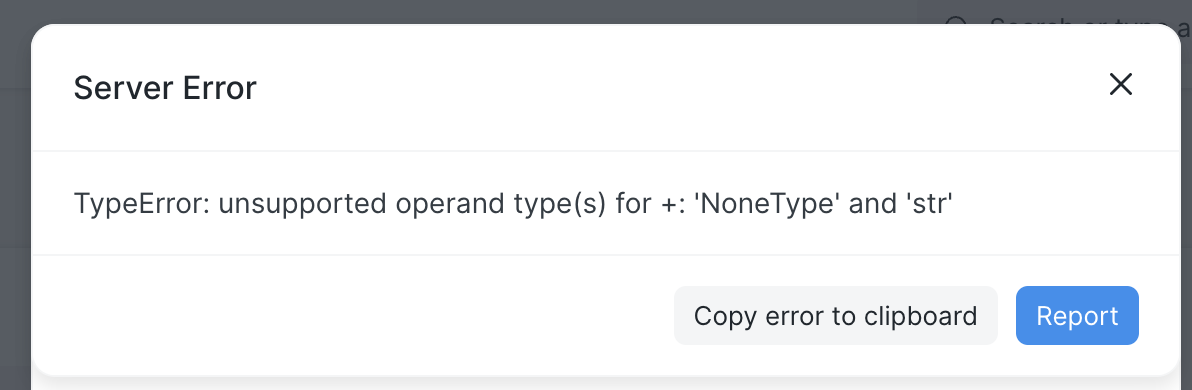Select the Server Error heading text
Viewport: 1192px width, 390px height.
click(x=165, y=88)
